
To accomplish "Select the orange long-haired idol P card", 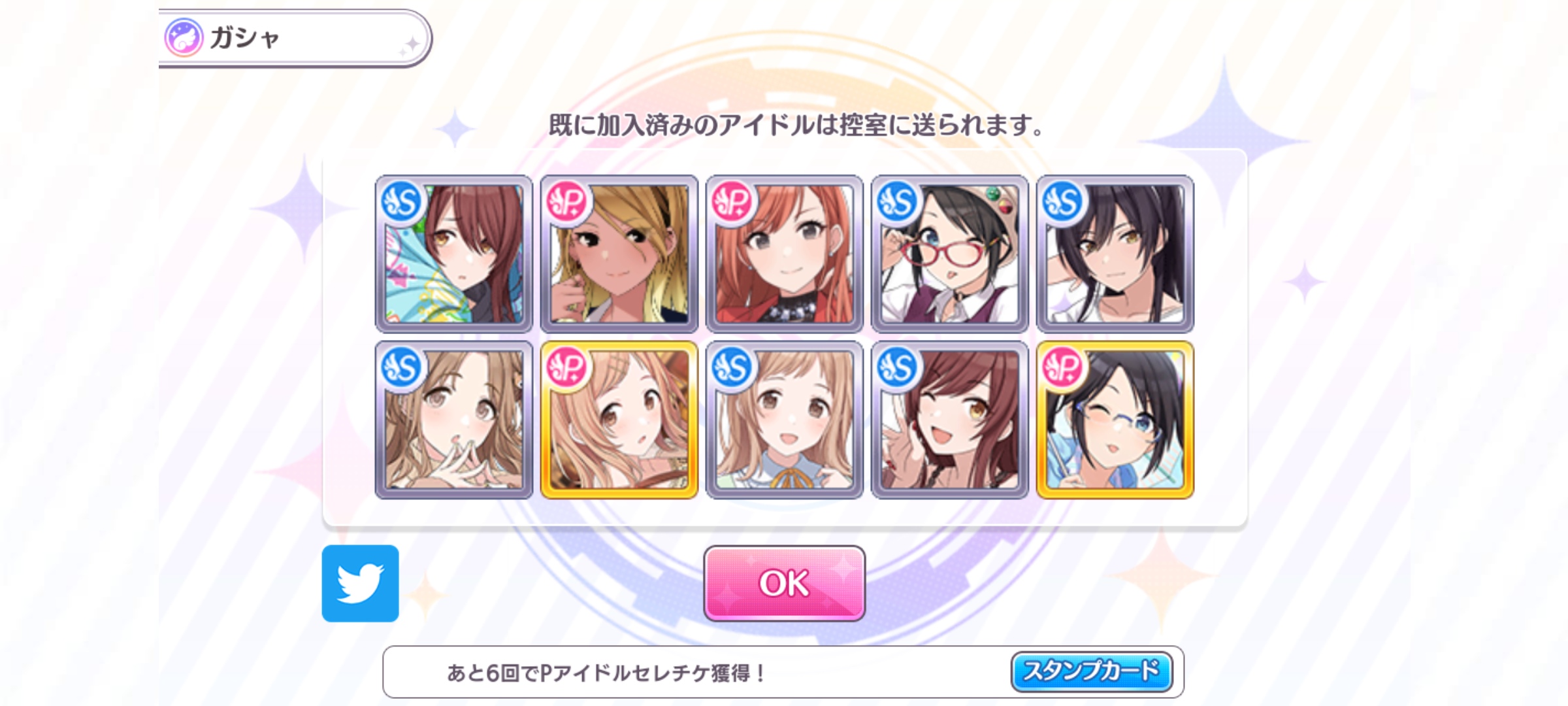I will pos(785,254).
